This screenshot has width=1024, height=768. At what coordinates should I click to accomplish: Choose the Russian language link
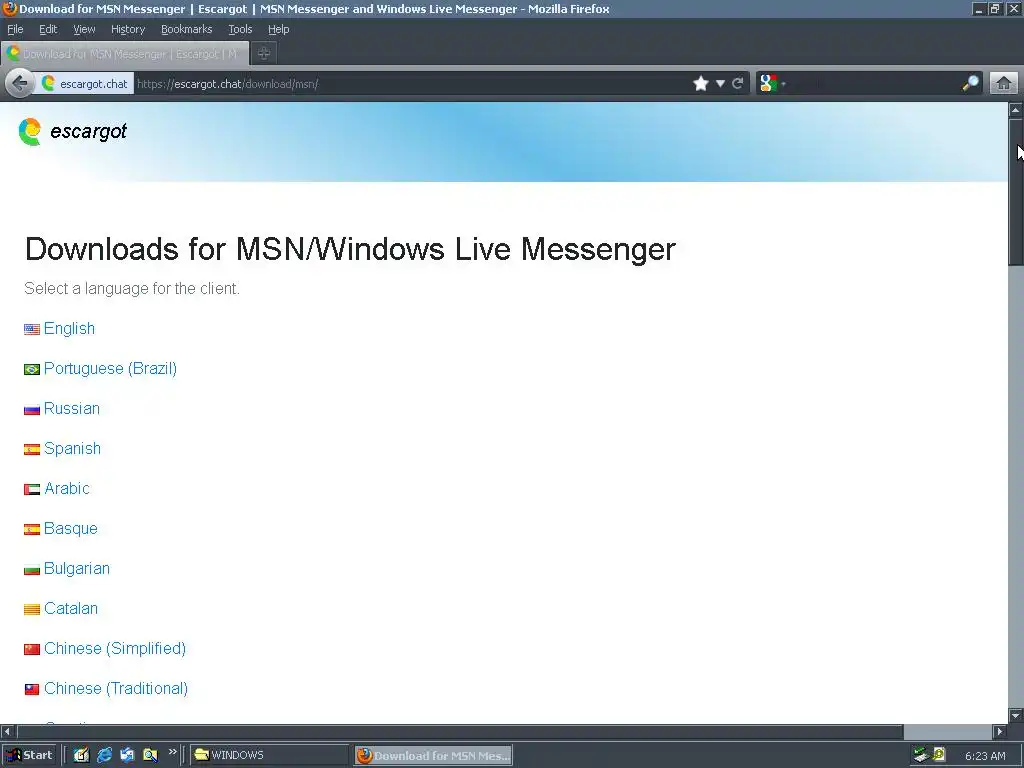[72, 409]
